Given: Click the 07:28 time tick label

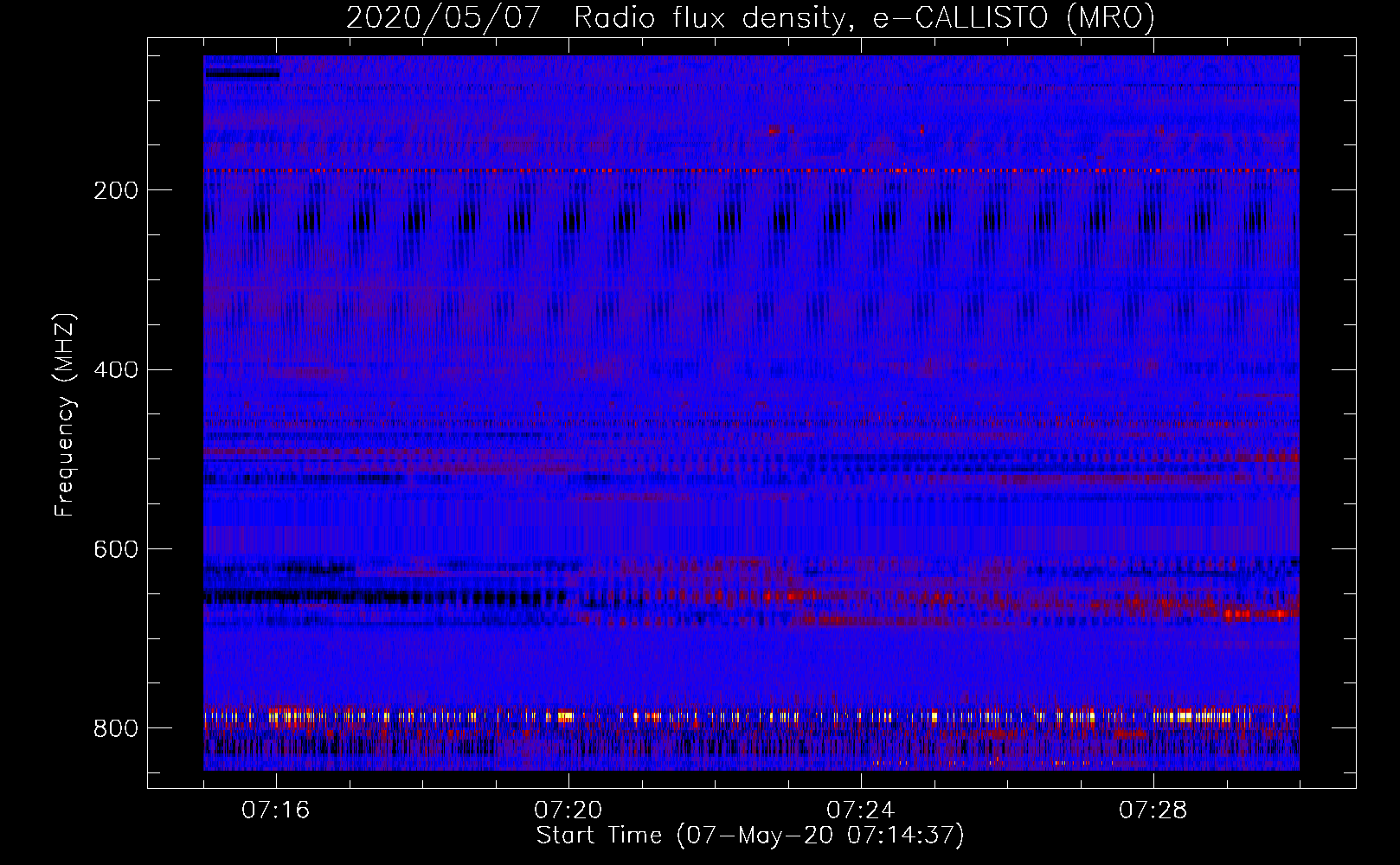Looking at the screenshot, I should click(x=1153, y=811).
